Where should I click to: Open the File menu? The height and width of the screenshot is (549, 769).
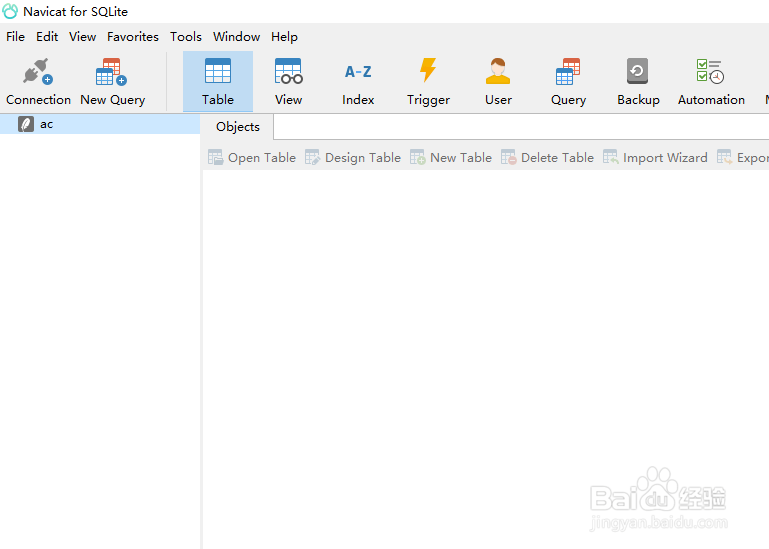[15, 37]
